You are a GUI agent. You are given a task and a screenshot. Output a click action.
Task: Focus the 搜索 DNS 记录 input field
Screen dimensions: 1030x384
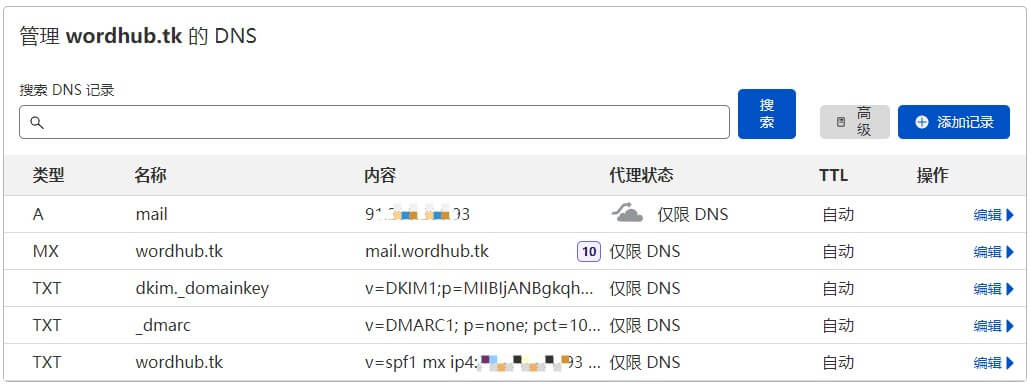tap(374, 122)
